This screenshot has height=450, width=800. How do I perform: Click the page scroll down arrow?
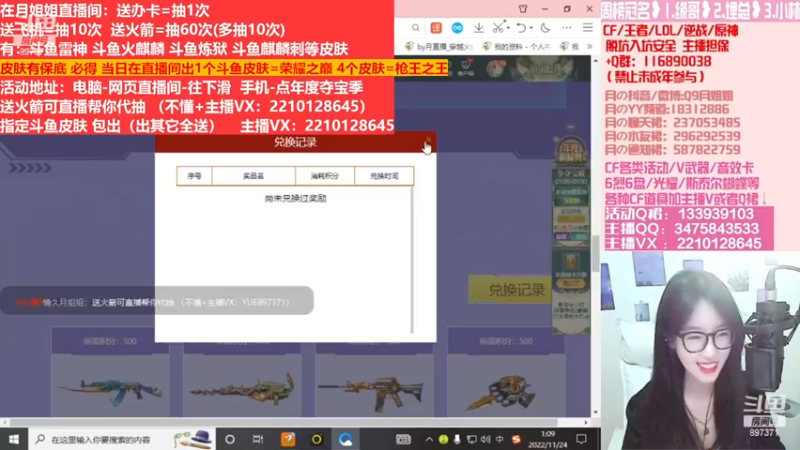tap(595, 412)
